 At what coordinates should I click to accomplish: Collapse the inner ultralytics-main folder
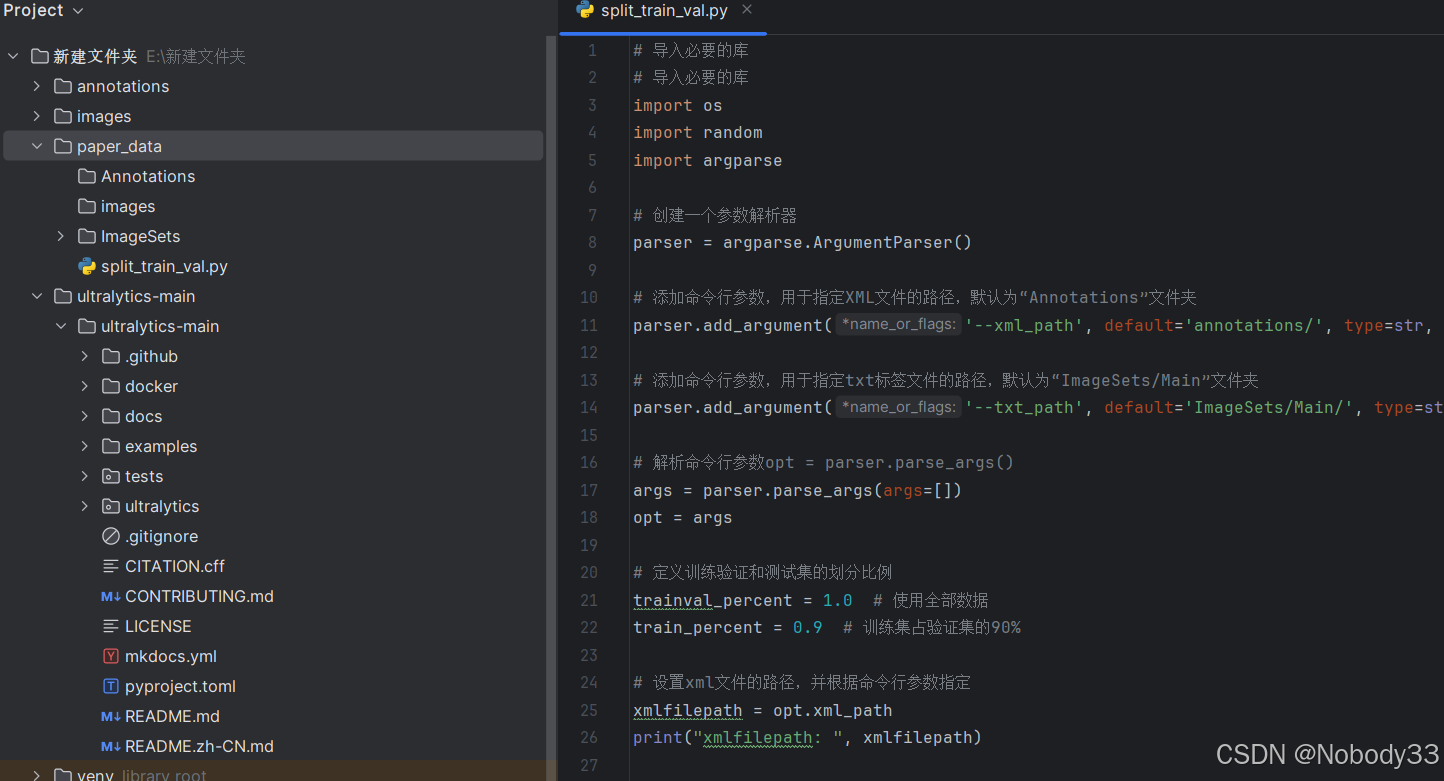(x=61, y=326)
